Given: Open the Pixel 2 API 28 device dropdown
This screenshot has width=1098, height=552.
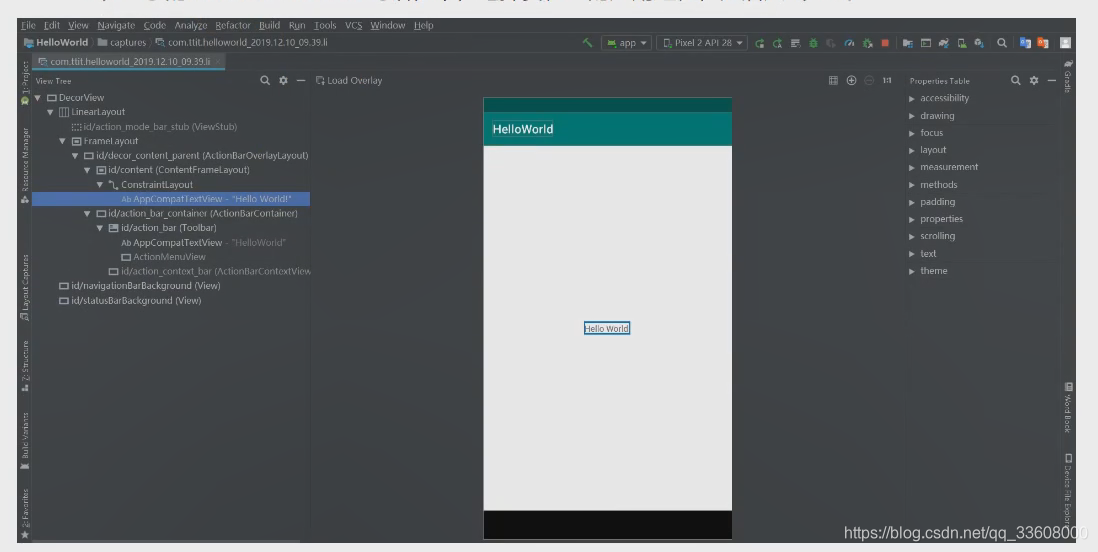Looking at the screenshot, I should tap(702, 43).
